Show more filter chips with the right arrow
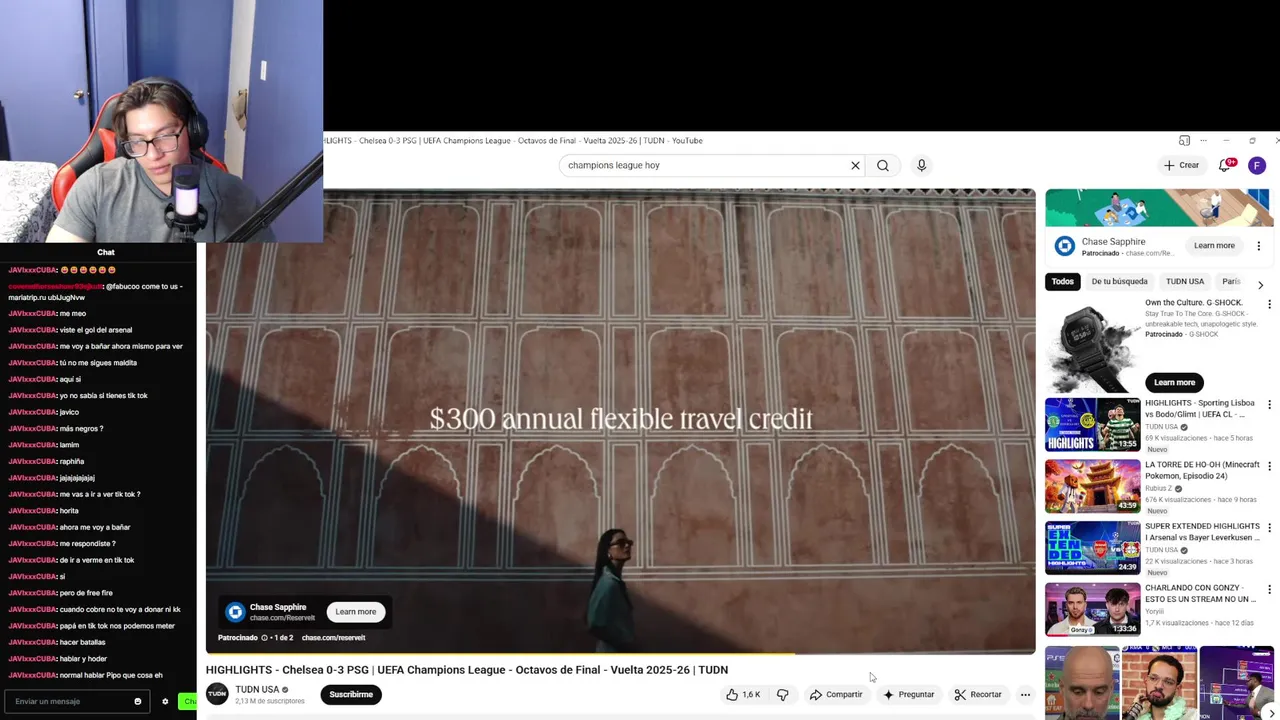This screenshot has width=1280, height=720. pyautogui.click(x=1260, y=285)
